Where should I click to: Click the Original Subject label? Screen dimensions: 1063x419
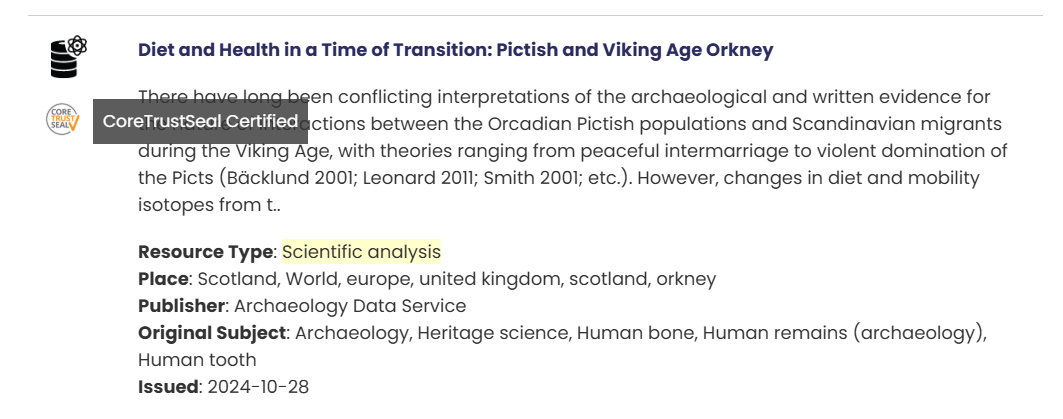(212, 333)
